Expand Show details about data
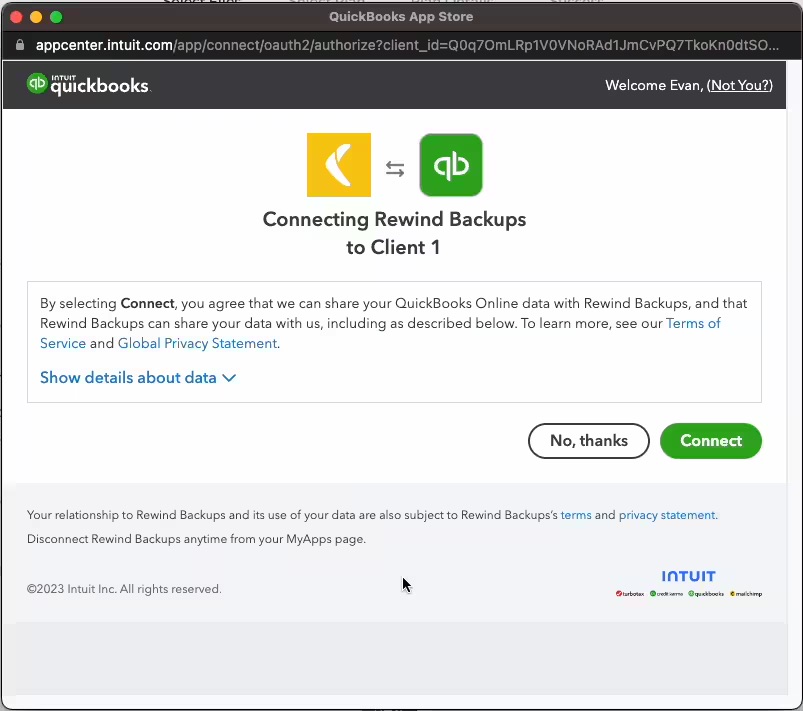 138,378
